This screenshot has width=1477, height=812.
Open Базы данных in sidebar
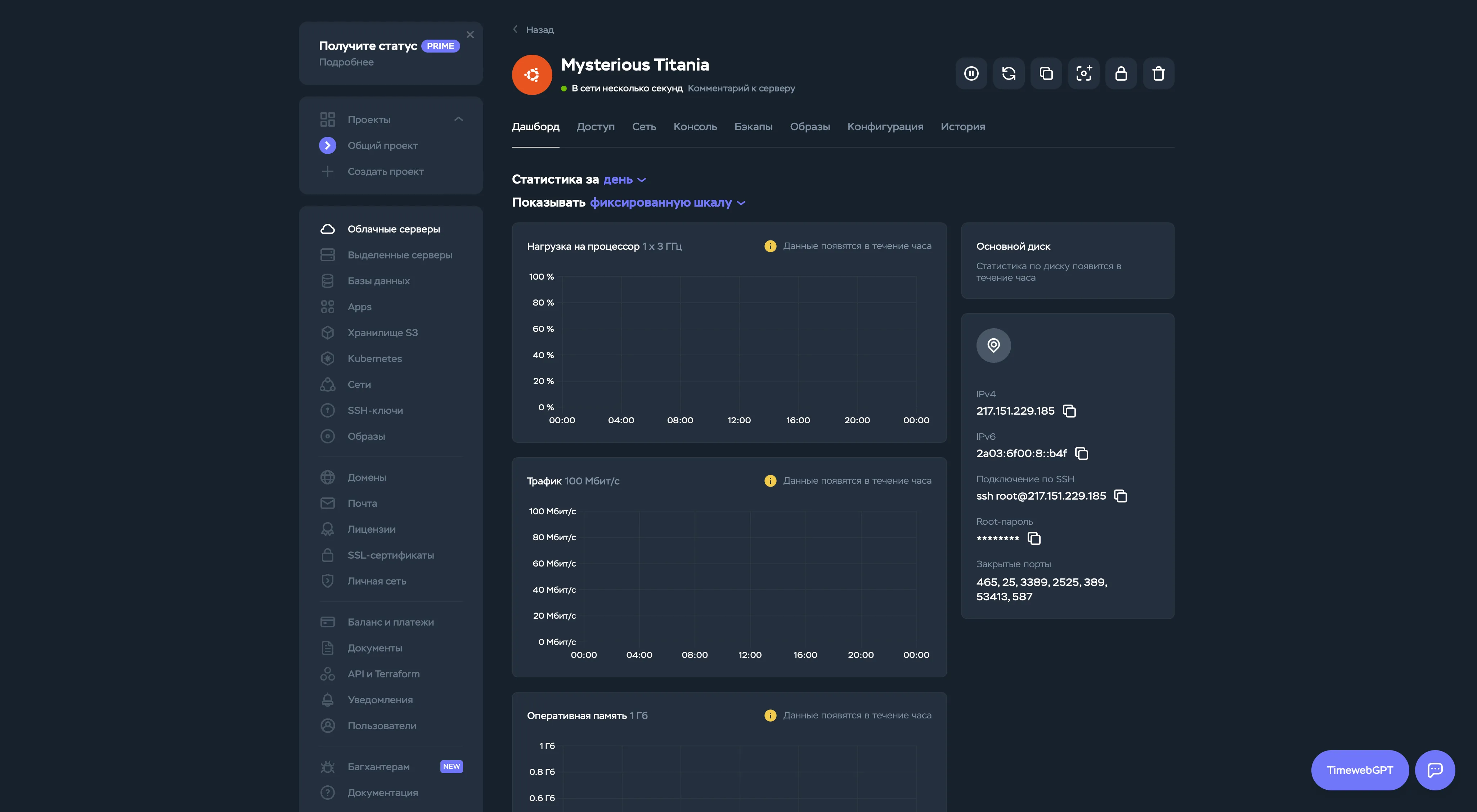click(391, 281)
